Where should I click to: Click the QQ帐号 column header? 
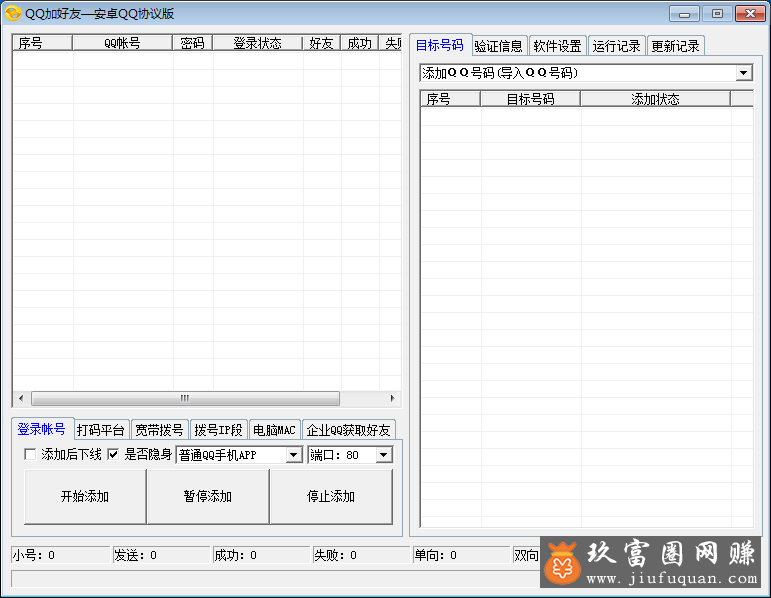tap(122, 43)
